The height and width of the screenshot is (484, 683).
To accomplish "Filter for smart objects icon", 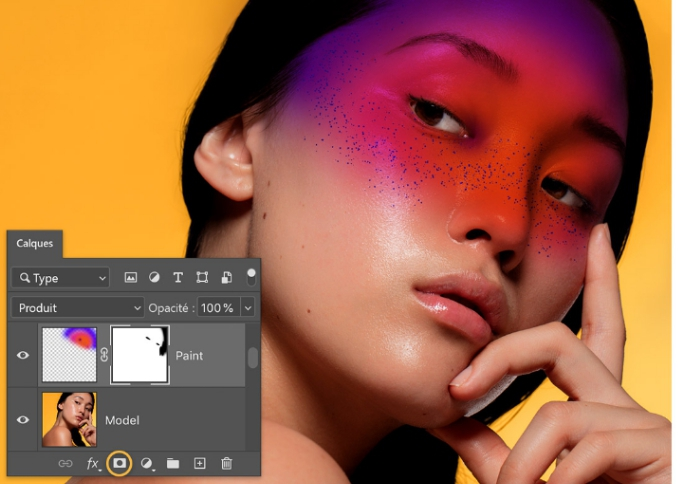I will [227, 278].
